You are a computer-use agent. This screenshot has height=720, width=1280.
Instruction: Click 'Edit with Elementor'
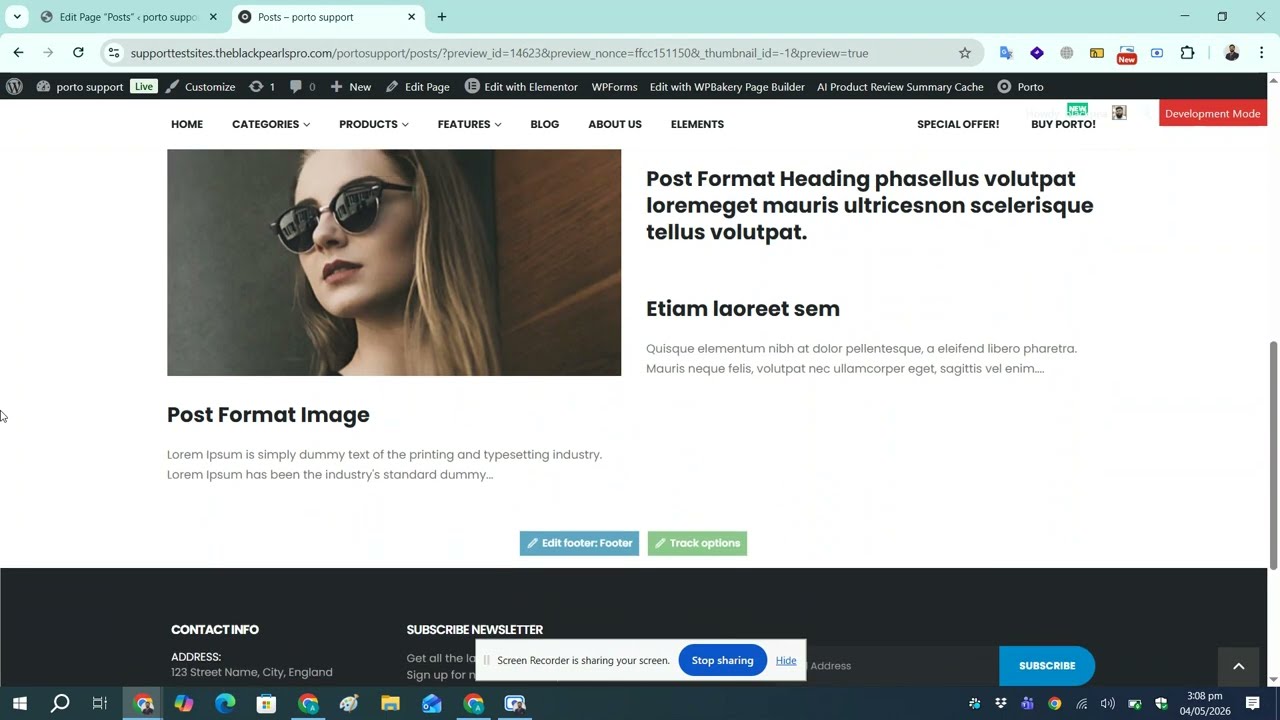point(521,87)
